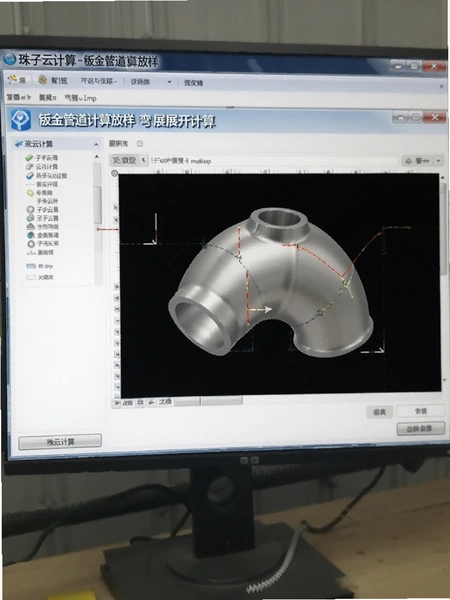Open the dropdown arrow at the address bar's right end
This screenshot has width=450, height=600.
click(x=439, y=161)
